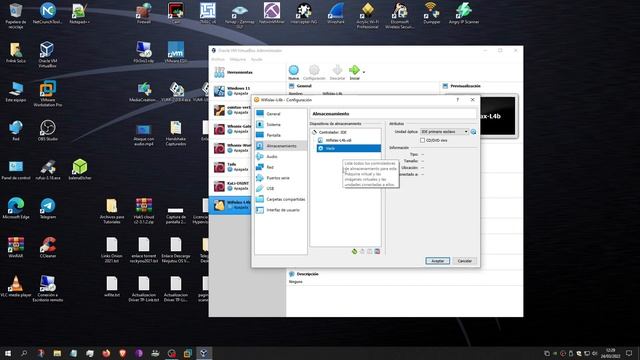Click the Descripción section header in the details pane

pos(307,274)
